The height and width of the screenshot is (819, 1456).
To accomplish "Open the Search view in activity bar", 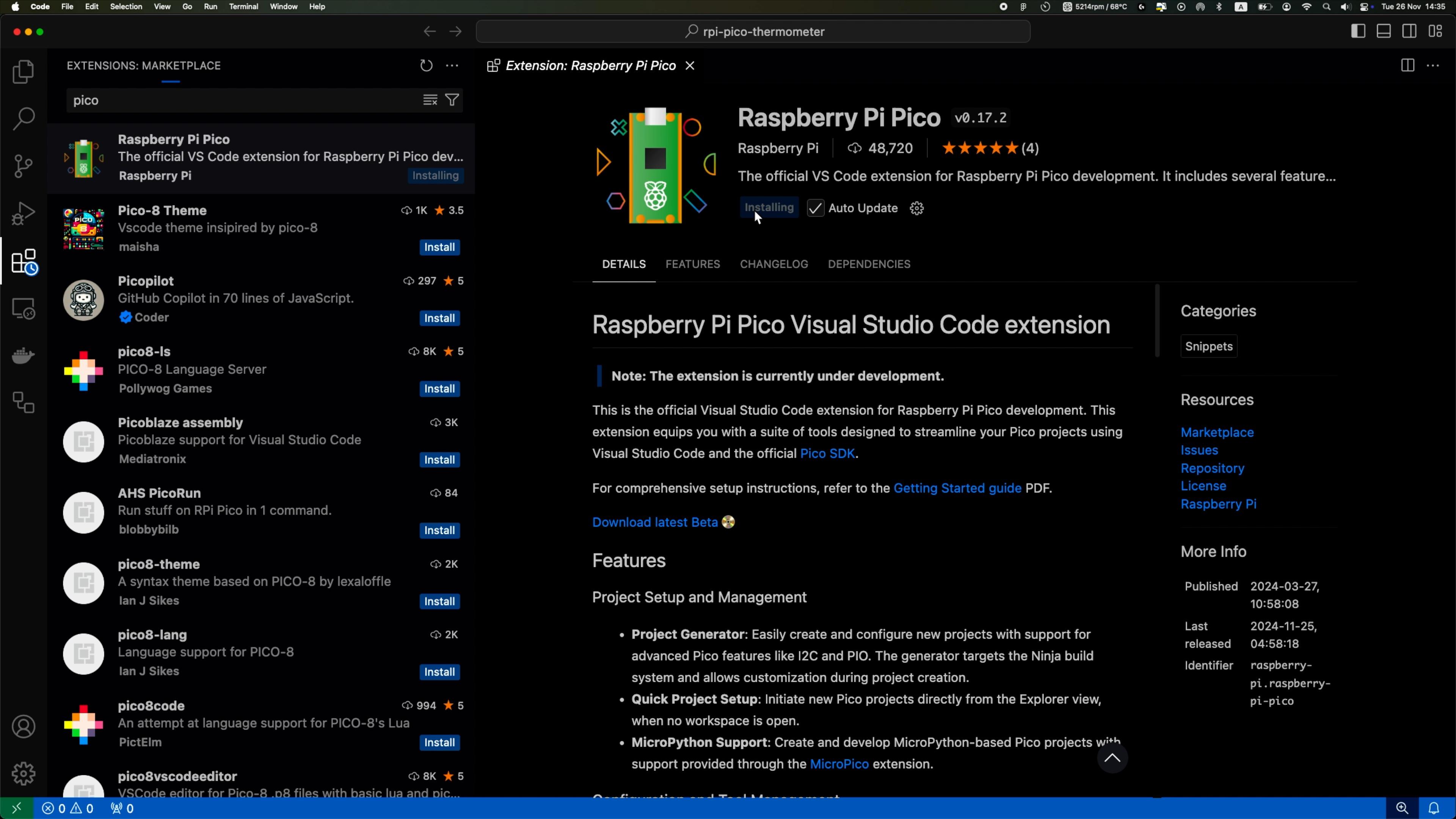I will pos(23,119).
